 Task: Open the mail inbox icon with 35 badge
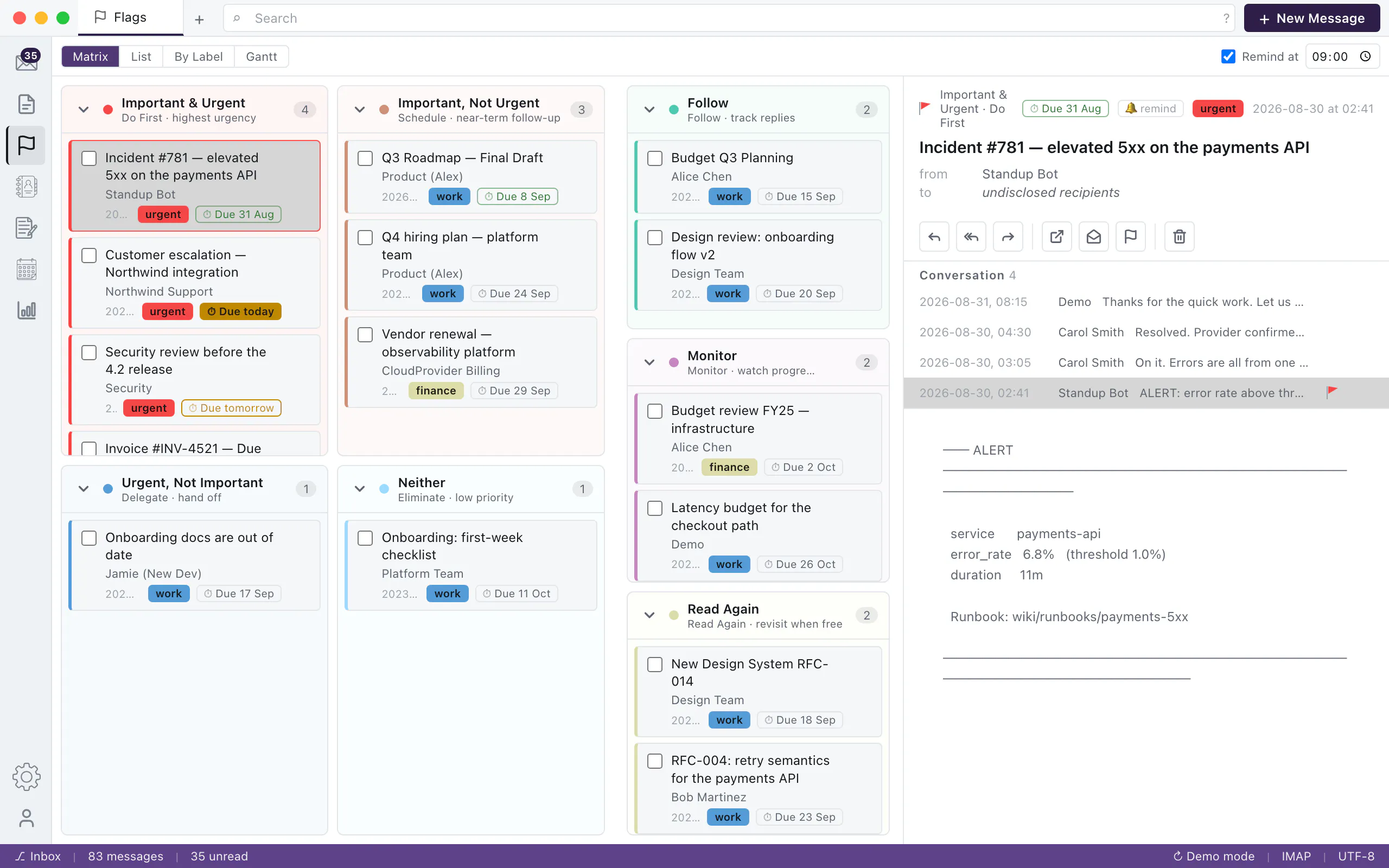tap(27, 60)
